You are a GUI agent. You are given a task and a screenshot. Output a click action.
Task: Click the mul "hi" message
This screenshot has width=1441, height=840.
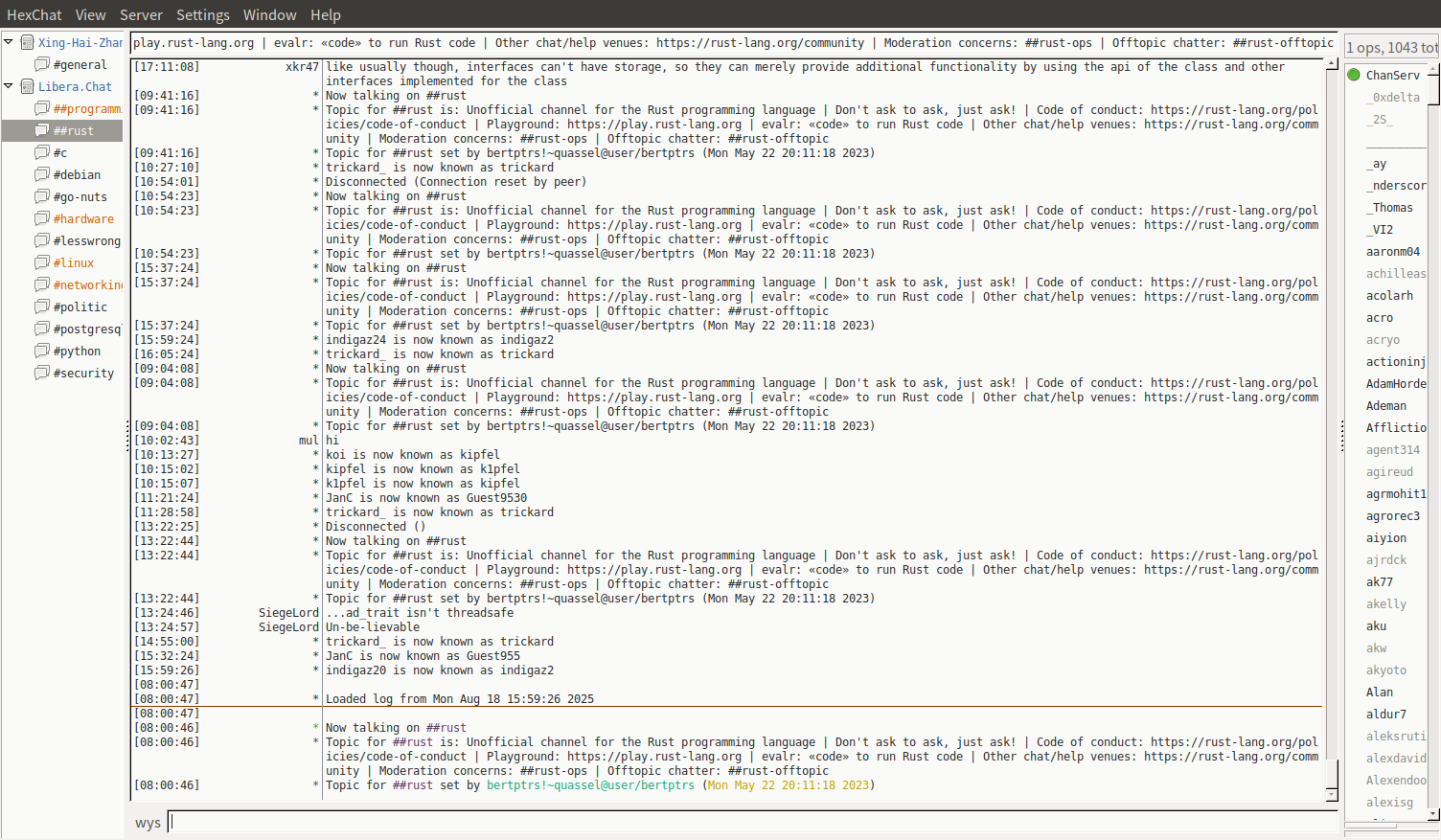point(332,441)
